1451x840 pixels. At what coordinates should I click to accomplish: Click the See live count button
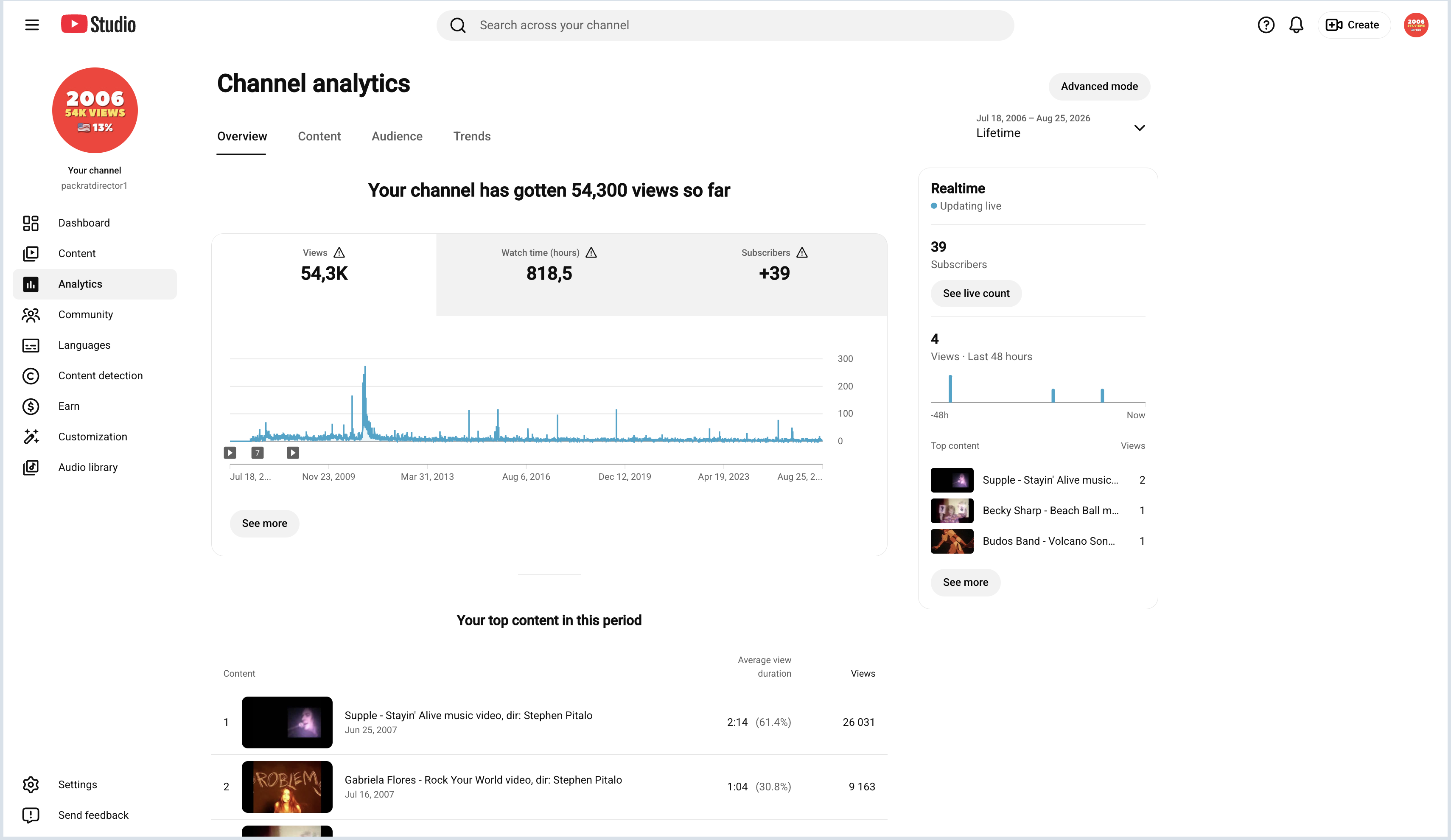coord(976,294)
